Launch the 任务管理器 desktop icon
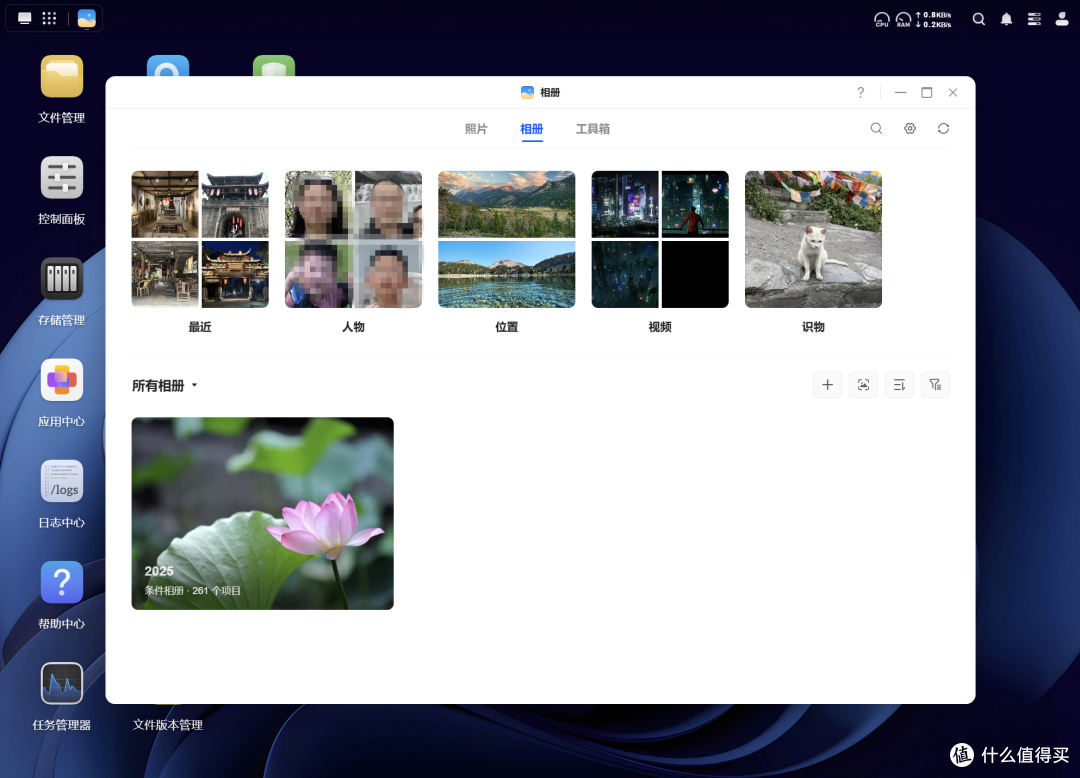This screenshot has height=778, width=1080. 61,684
